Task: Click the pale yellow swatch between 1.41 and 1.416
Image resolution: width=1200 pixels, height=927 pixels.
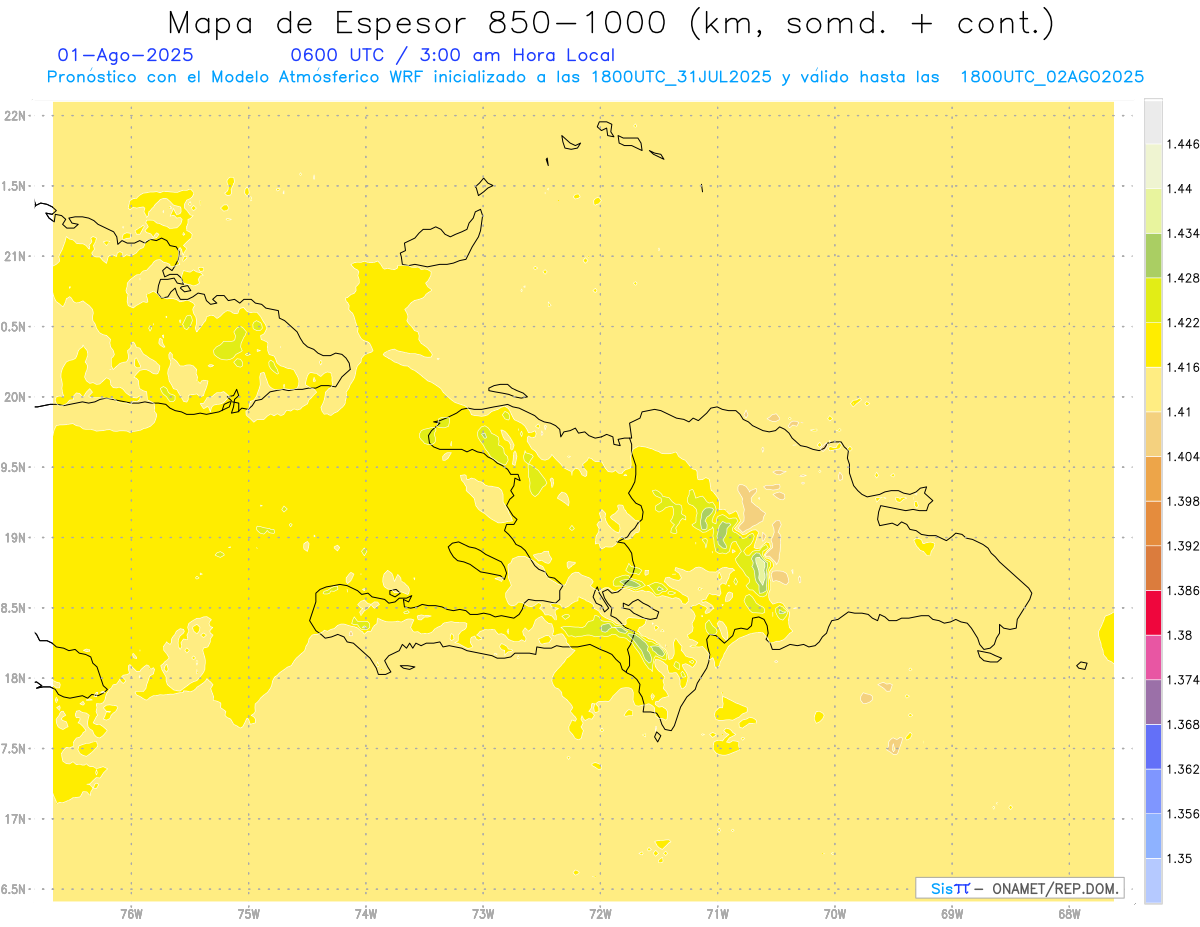Action: (1153, 389)
